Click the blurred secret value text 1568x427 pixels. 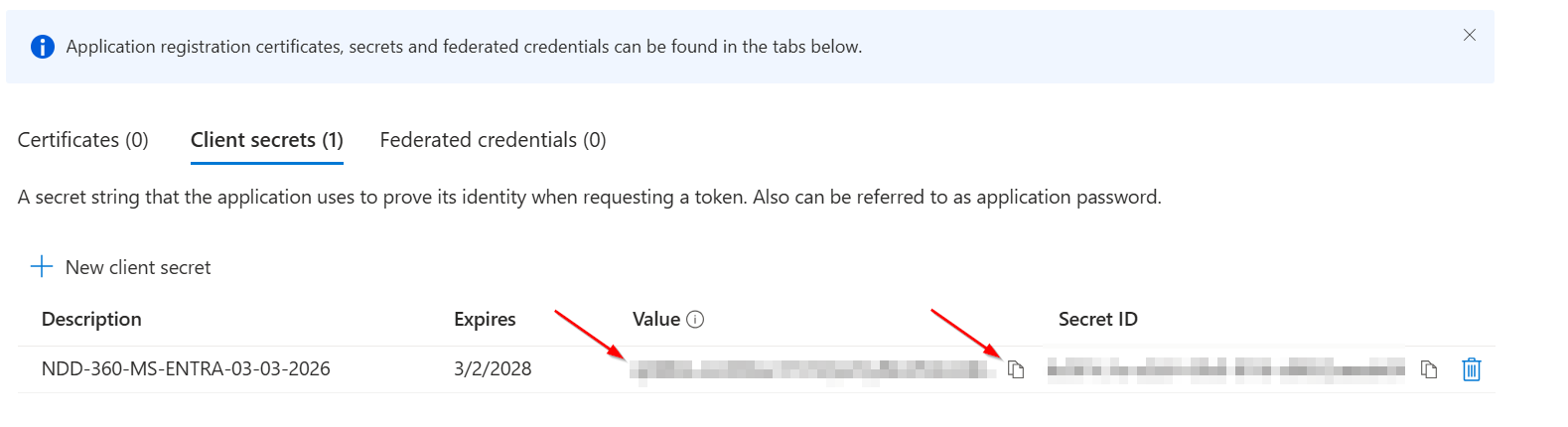(x=812, y=370)
